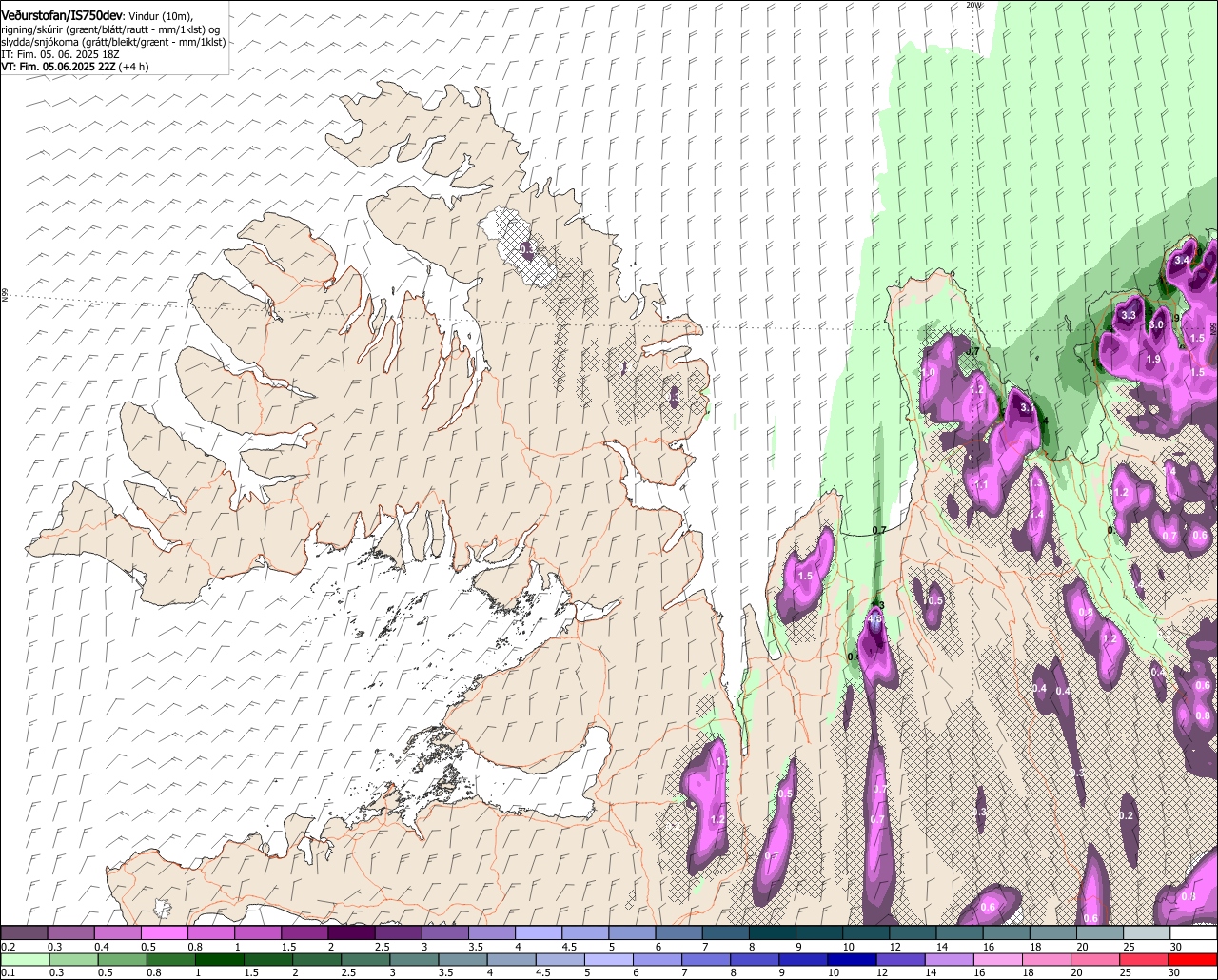The image size is (1218, 980).
Task: Select the dark teal 8 snow legend swatch
Action: (x=772, y=933)
